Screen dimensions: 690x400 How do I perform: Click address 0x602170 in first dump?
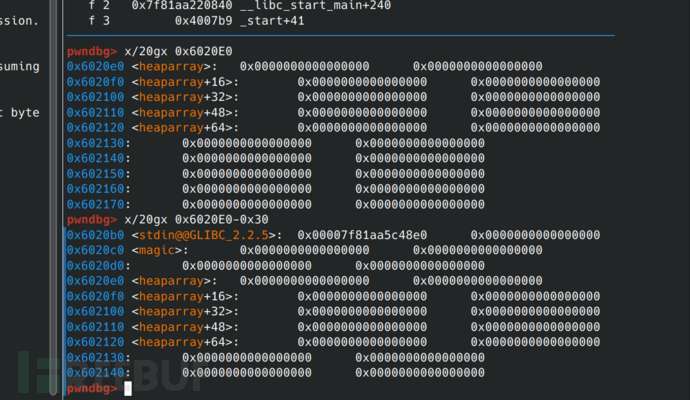[x=95, y=204]
